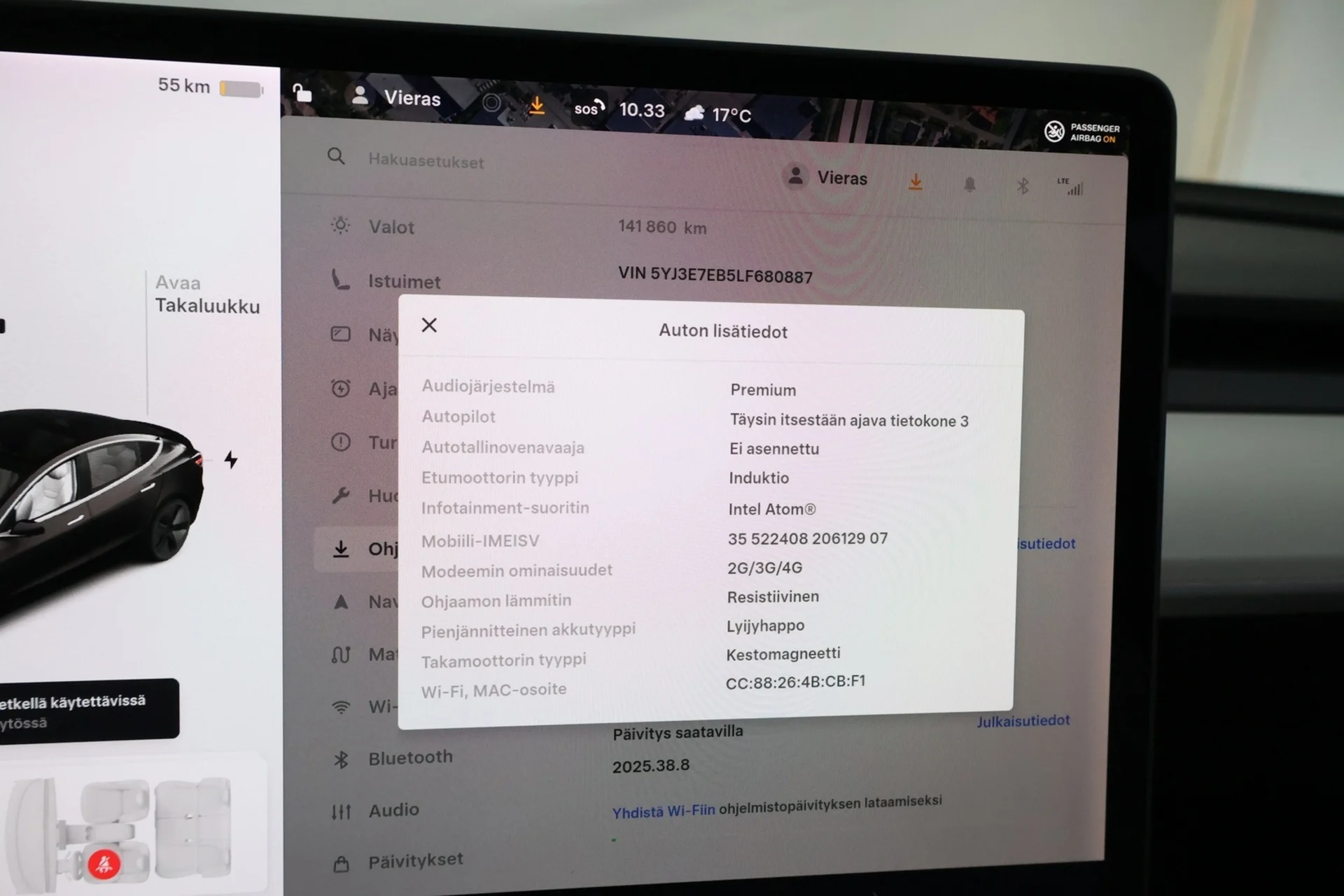This screenshot has height=896, width=1344.
Task: Tap the Yhdistä Wi-Fiin link
Action: click(x=663, y=811)
